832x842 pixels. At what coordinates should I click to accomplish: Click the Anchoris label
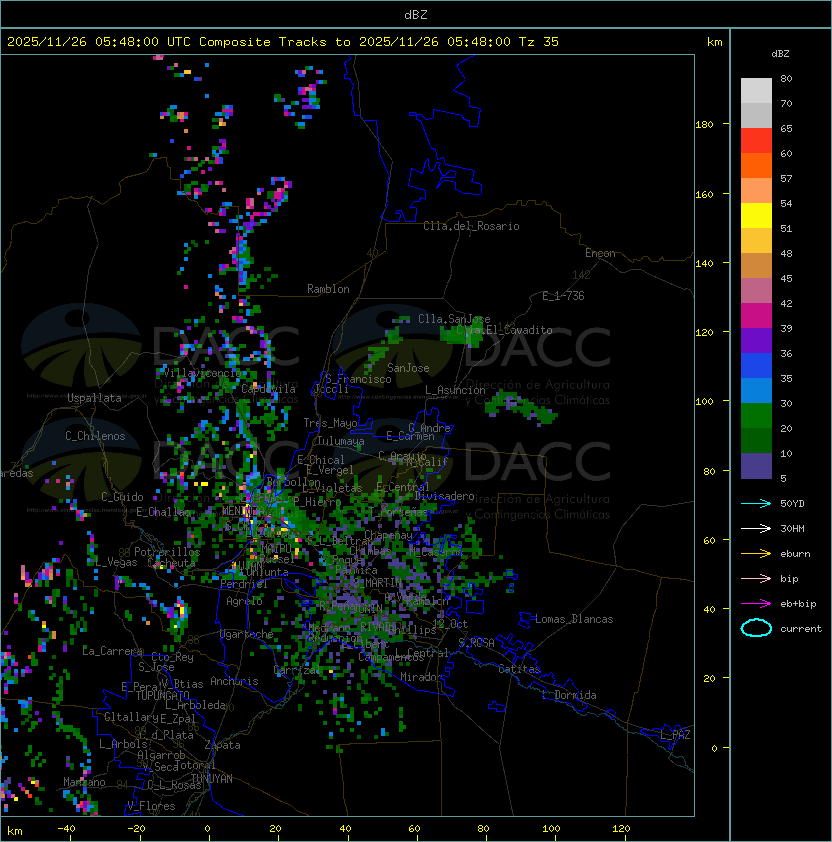click(234, 681)
